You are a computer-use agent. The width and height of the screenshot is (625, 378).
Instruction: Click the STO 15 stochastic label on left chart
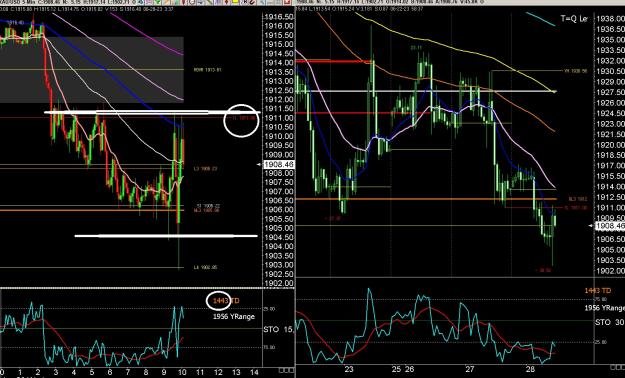point(279,330)
